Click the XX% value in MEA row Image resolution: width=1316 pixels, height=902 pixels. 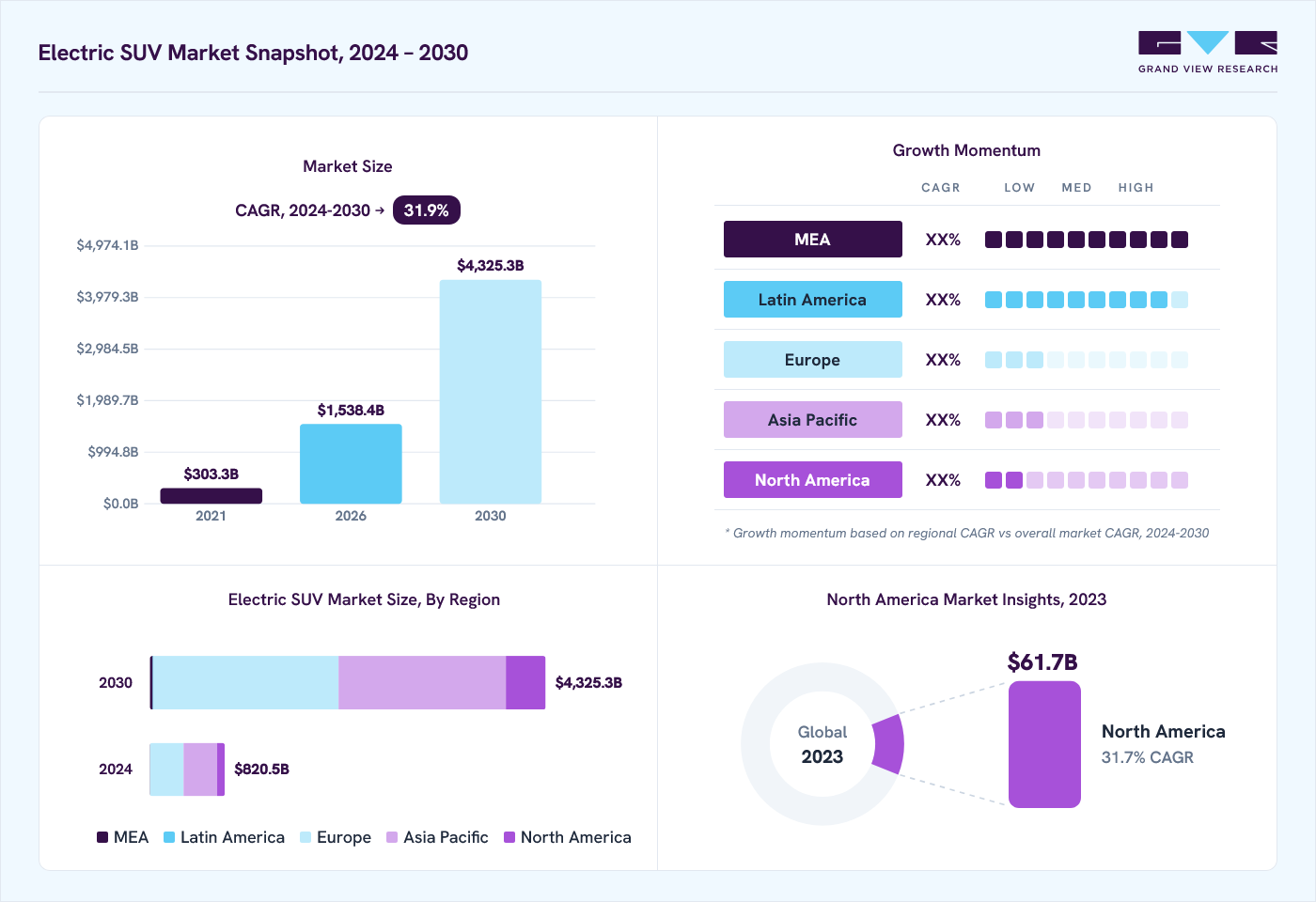pyautogui.click(x=943, y=240)
